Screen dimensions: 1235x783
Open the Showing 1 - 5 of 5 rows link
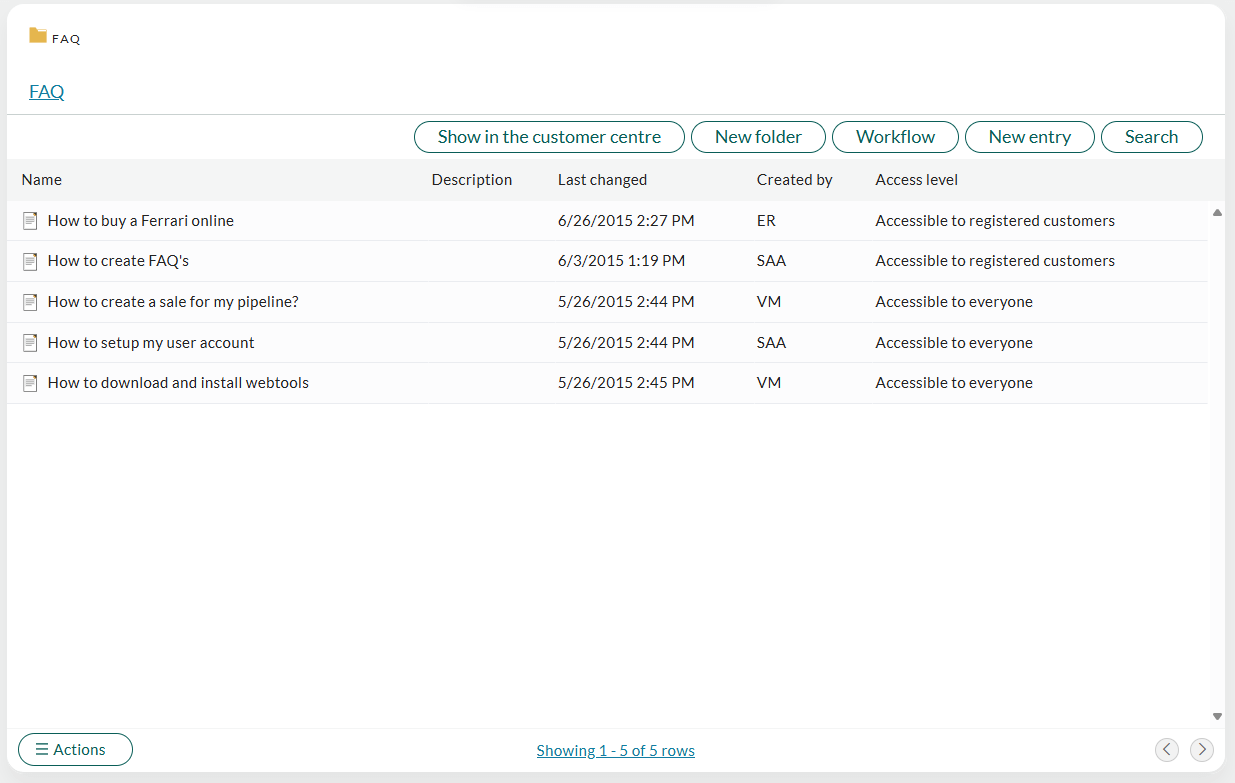click(x=615, y=751)
